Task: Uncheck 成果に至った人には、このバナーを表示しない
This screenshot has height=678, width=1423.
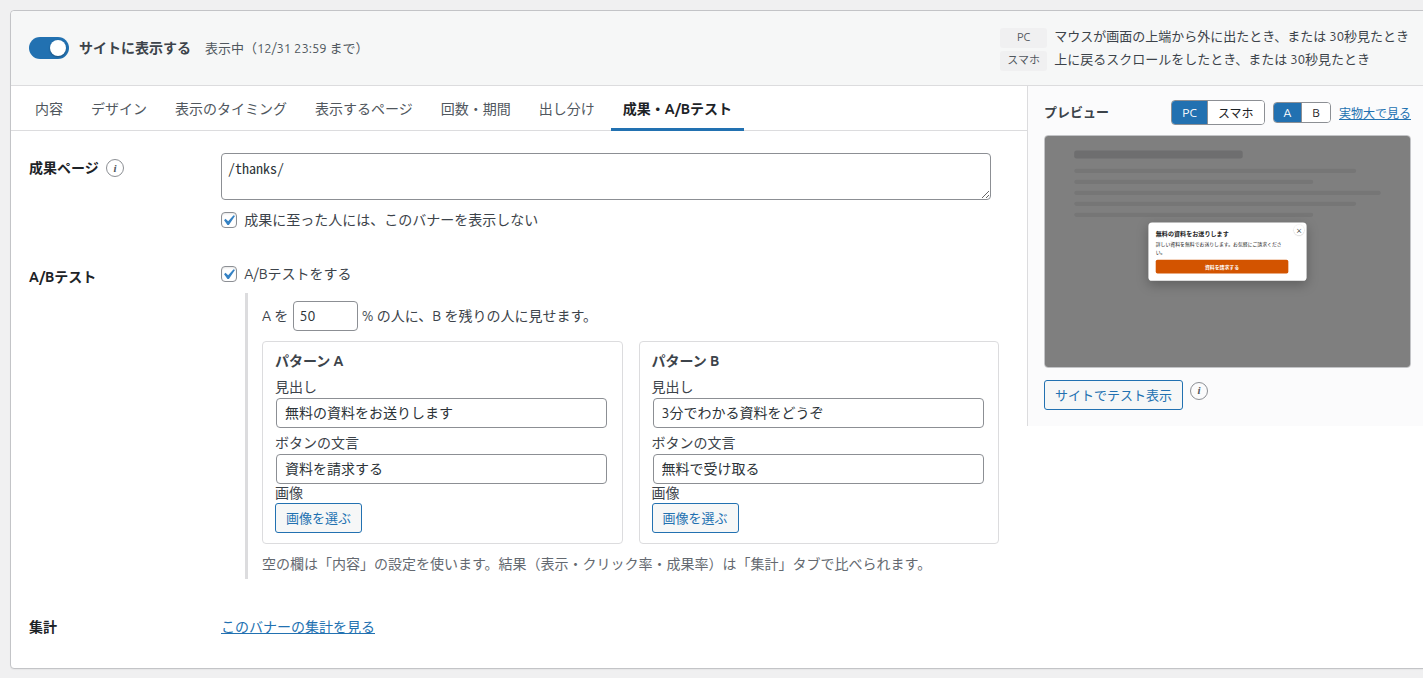Action: click(229, 220)
